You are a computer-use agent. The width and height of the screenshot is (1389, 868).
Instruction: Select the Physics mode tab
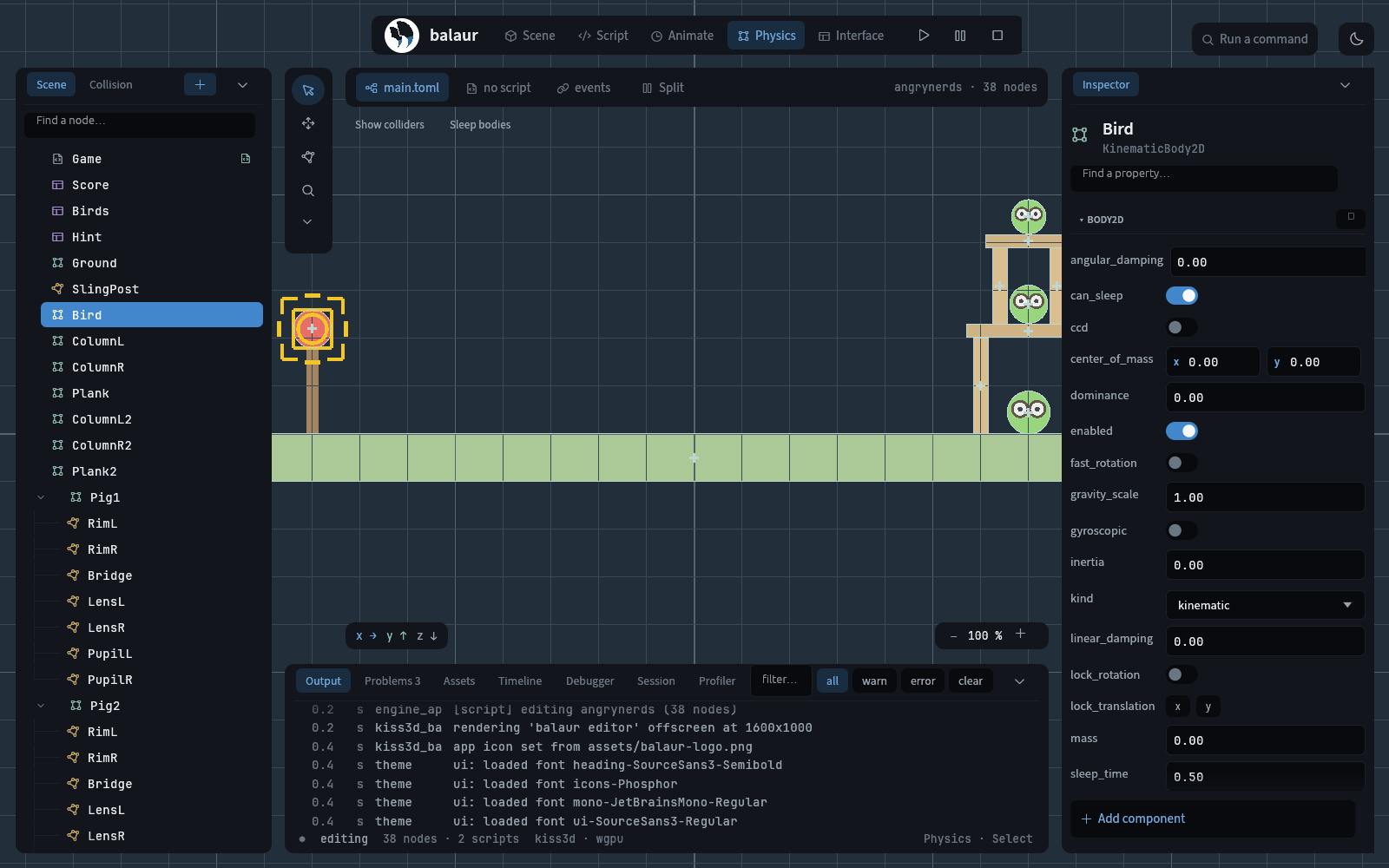[x=767, y=36]
